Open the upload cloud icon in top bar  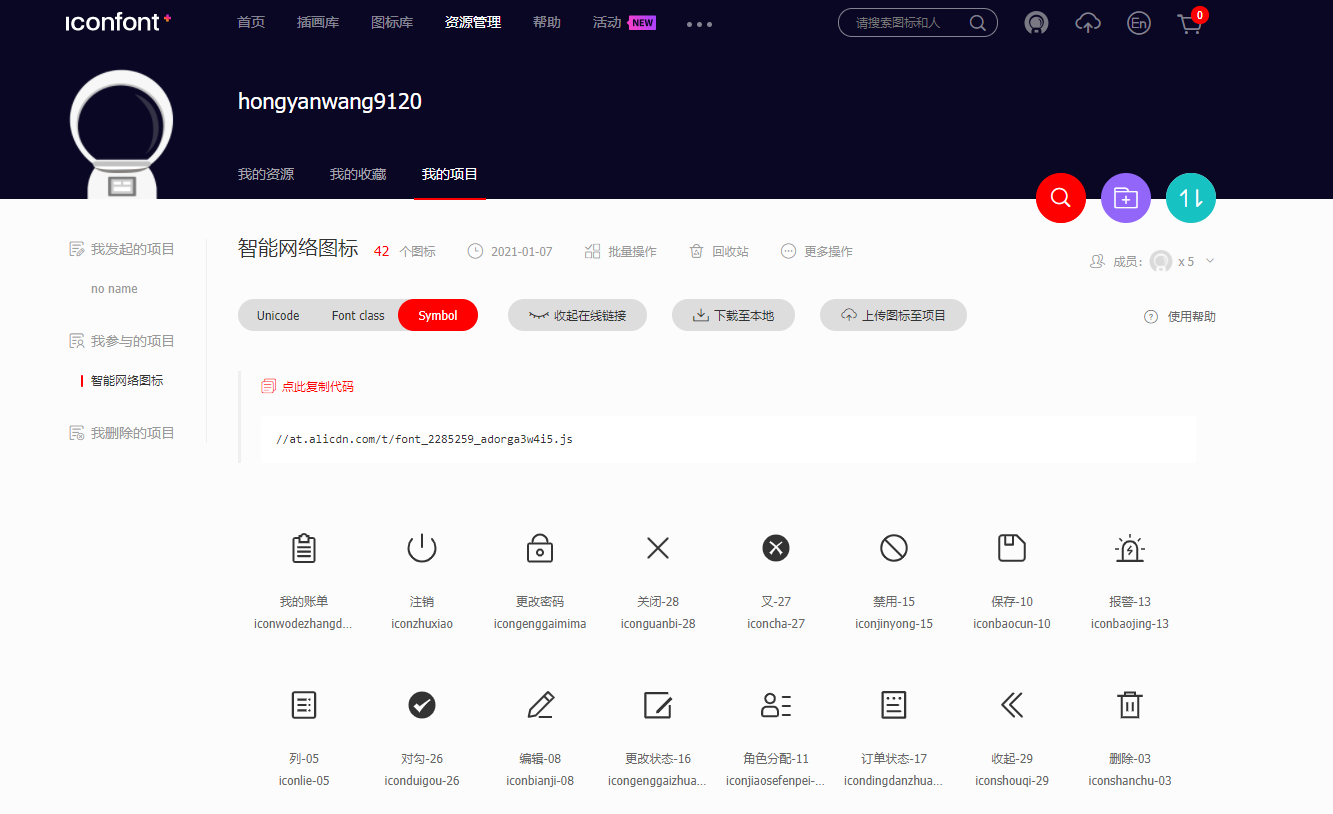pos(1088,22)
